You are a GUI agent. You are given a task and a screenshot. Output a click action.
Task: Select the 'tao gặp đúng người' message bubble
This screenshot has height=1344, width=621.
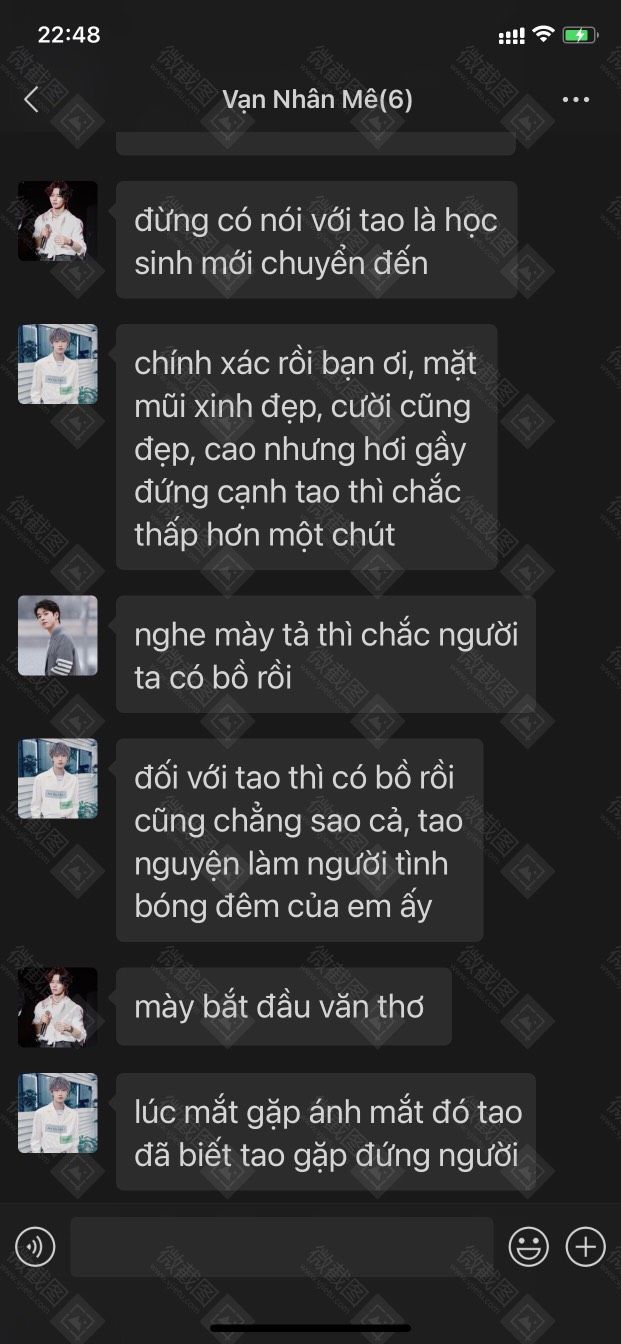point(326,1132)
